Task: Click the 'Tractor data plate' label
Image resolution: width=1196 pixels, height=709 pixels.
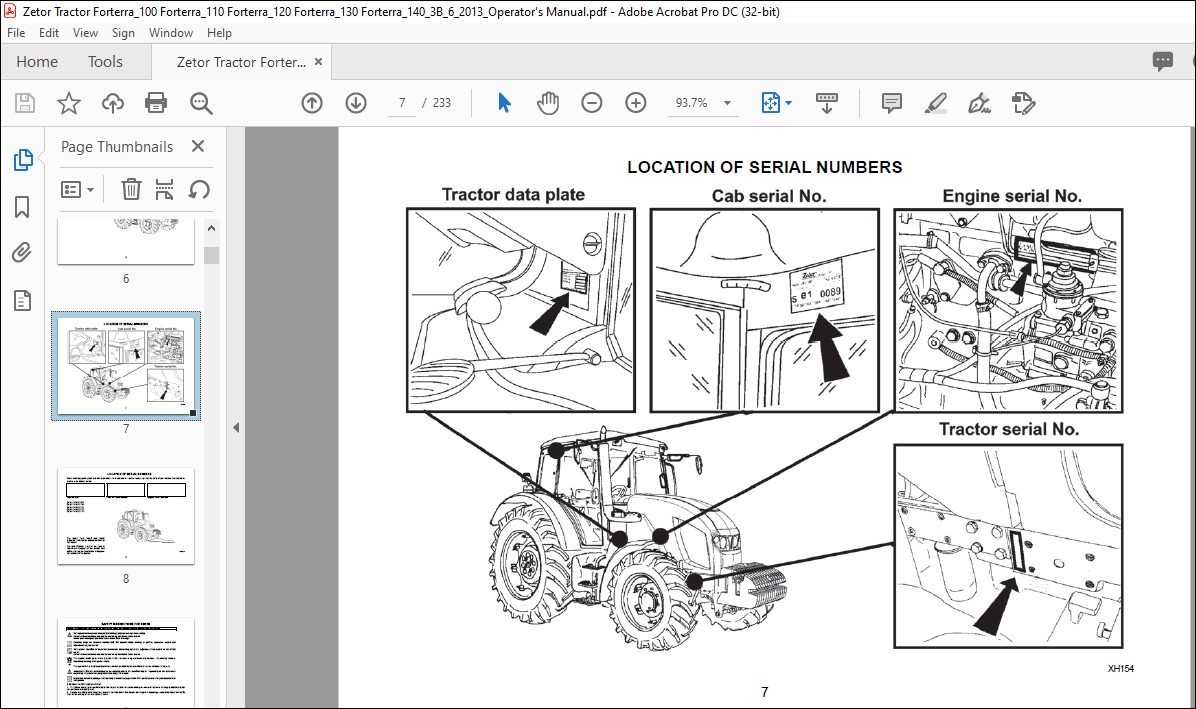Action: coord(513,194)
